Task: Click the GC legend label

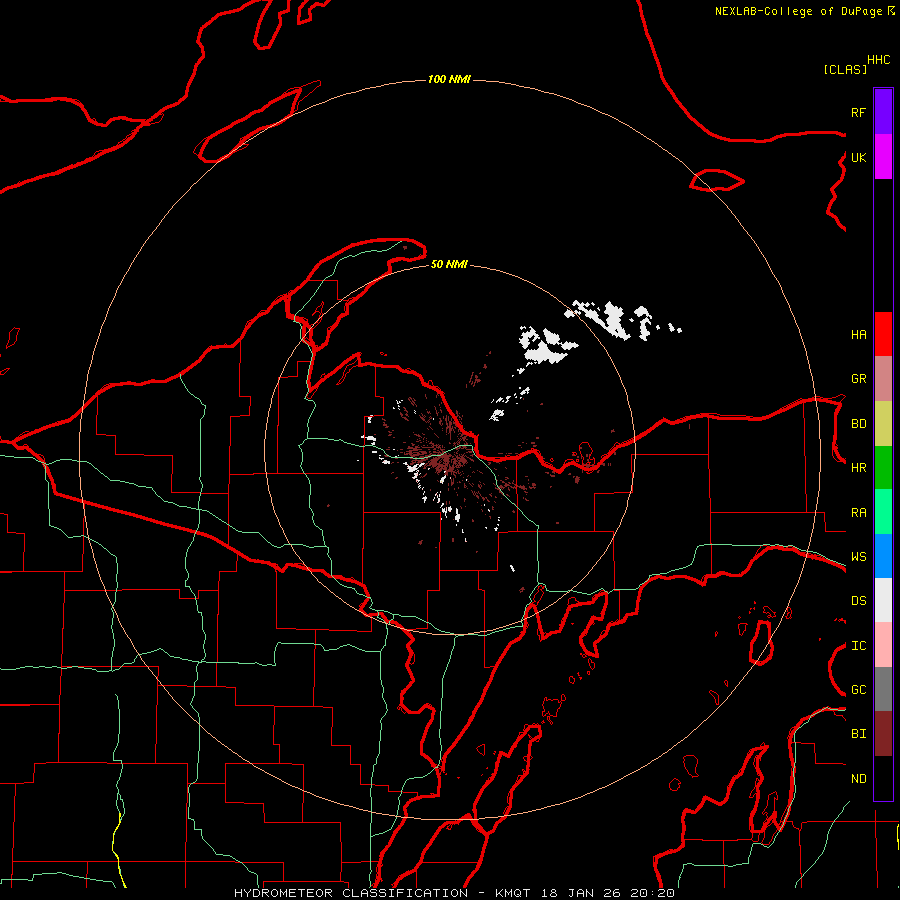Action: coord(858,690)
